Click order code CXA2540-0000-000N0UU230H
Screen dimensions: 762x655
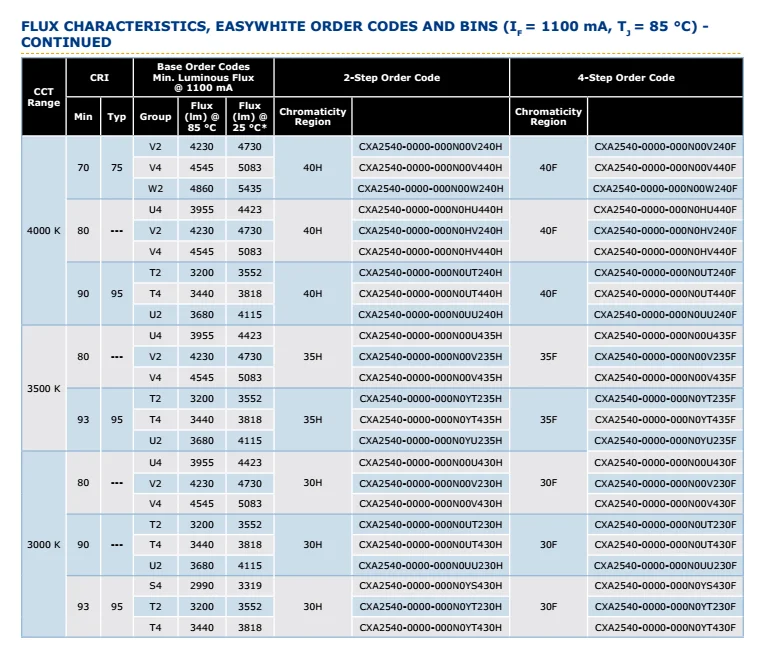click(431, 566)
